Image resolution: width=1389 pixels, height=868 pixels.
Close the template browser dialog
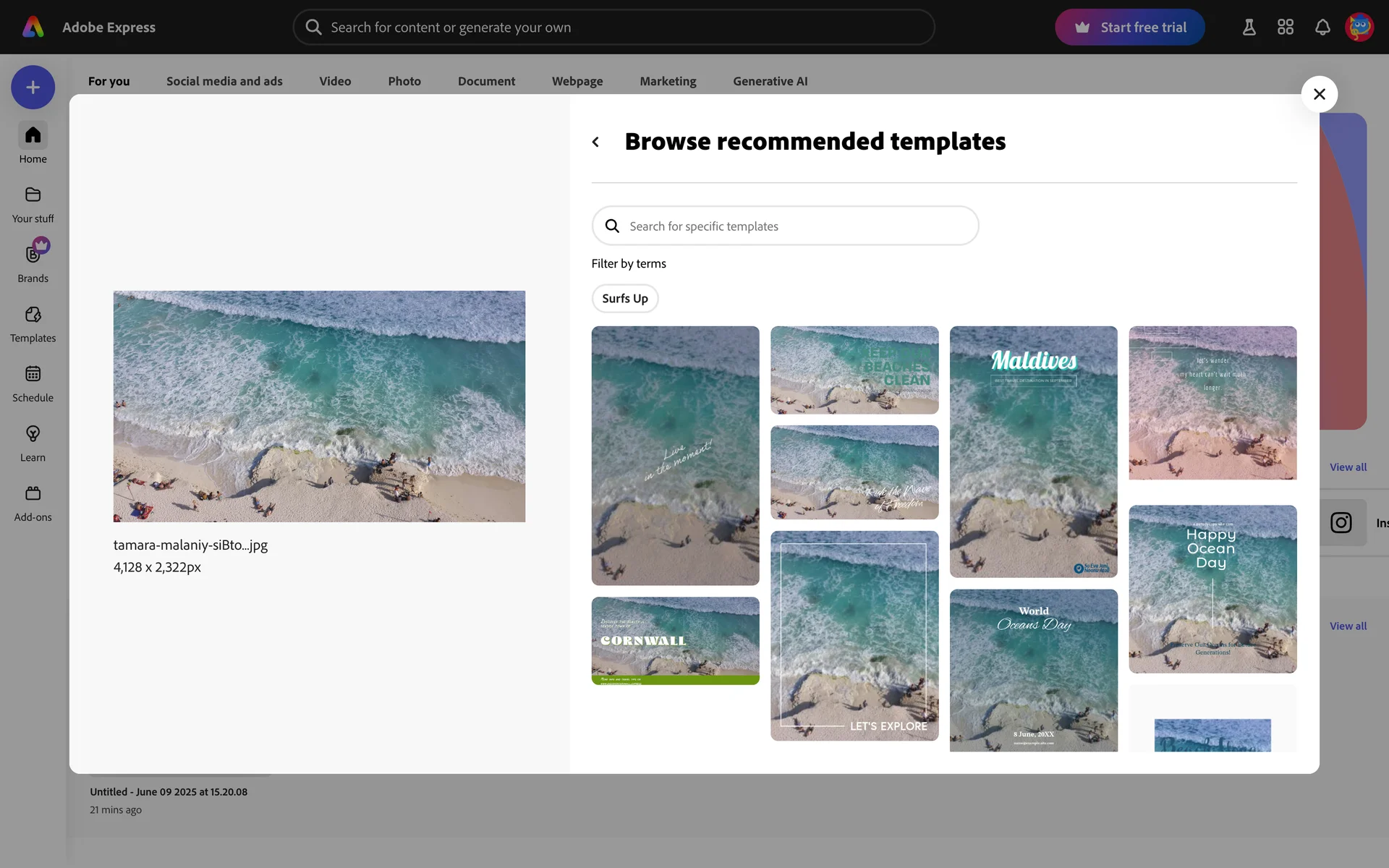tap(1319, 94)
